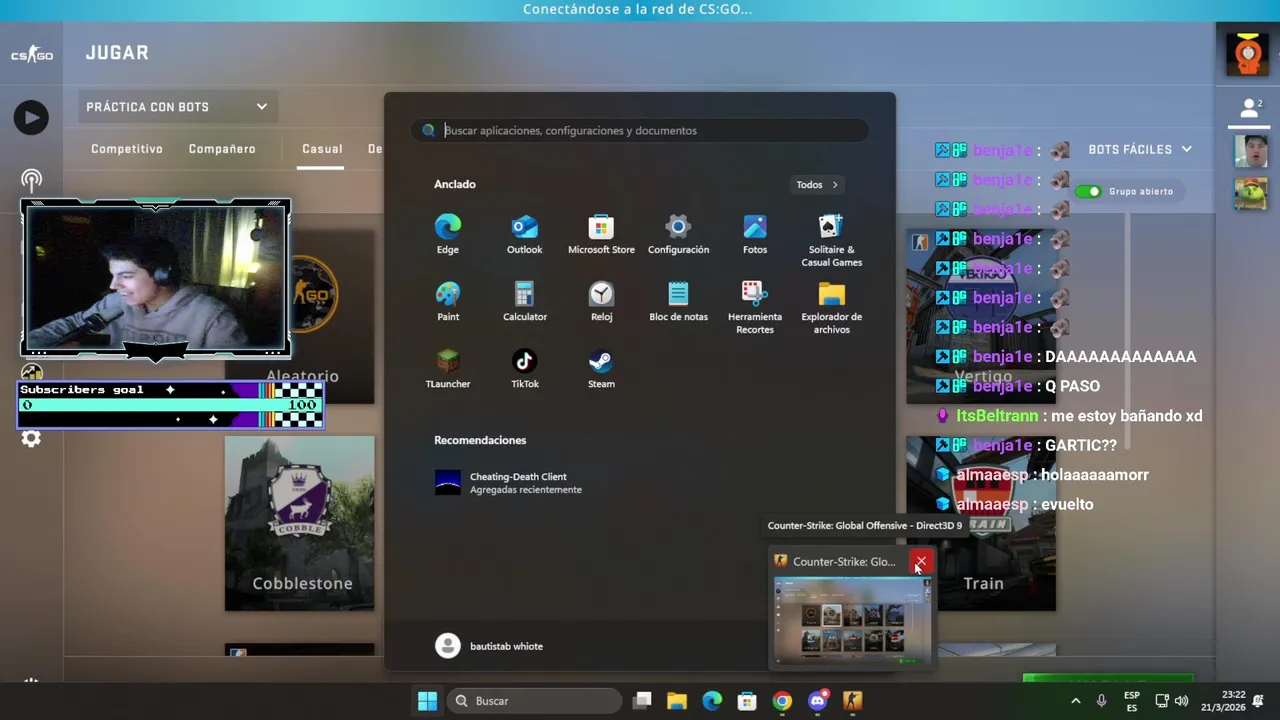Click Windows Start button on taskbar
Image resolution: width=1280 pixels, height=720 pixels.
[427, 701]
